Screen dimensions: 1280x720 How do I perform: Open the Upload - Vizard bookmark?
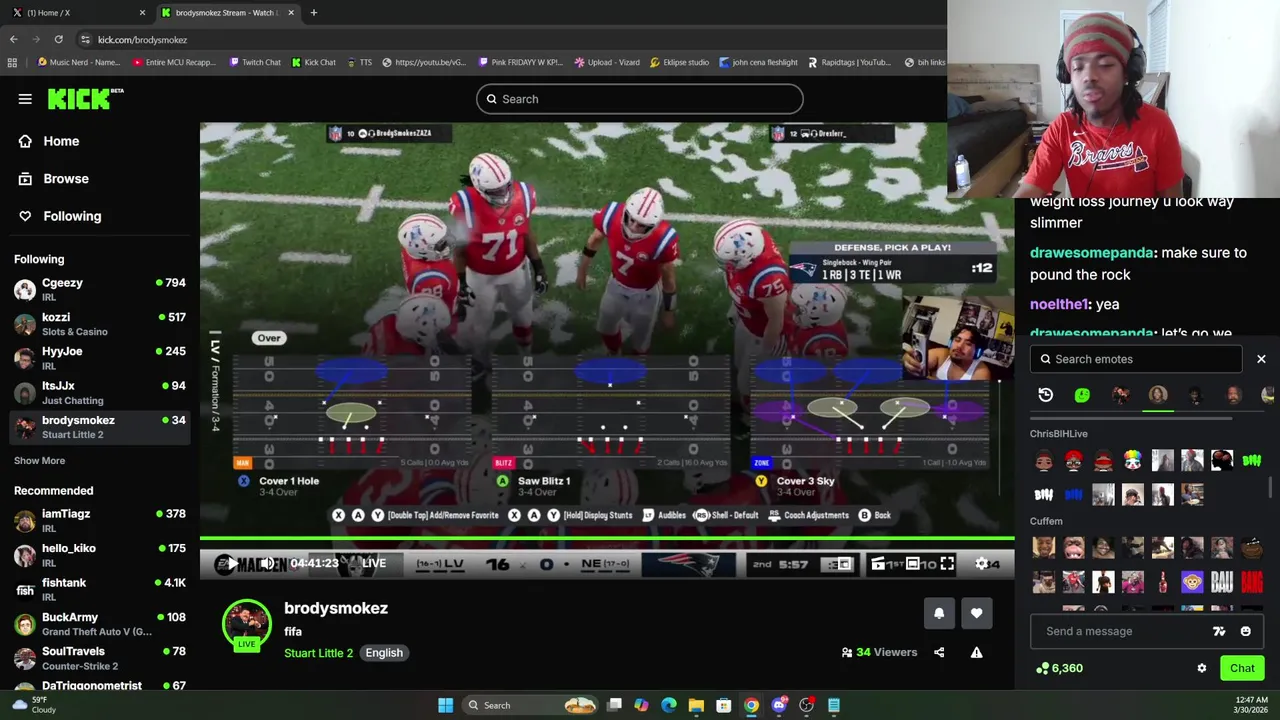click(x=607, y=62)
